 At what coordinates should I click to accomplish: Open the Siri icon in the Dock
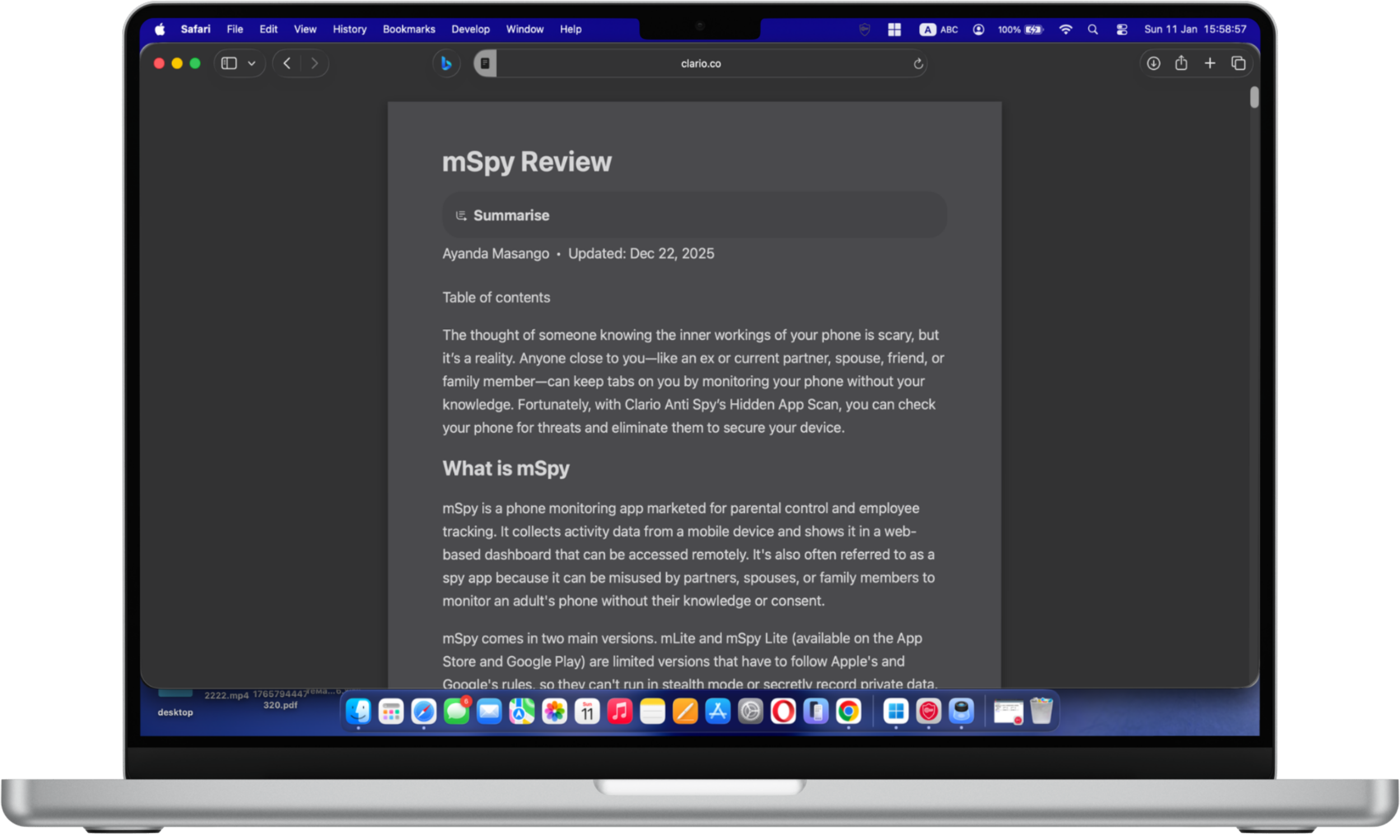[x=961, y=712]
